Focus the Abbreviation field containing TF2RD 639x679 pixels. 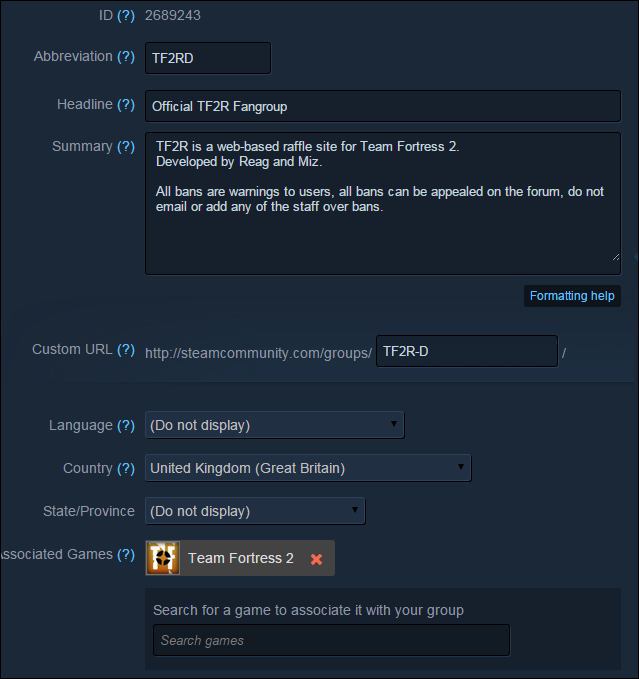(208, 58)
